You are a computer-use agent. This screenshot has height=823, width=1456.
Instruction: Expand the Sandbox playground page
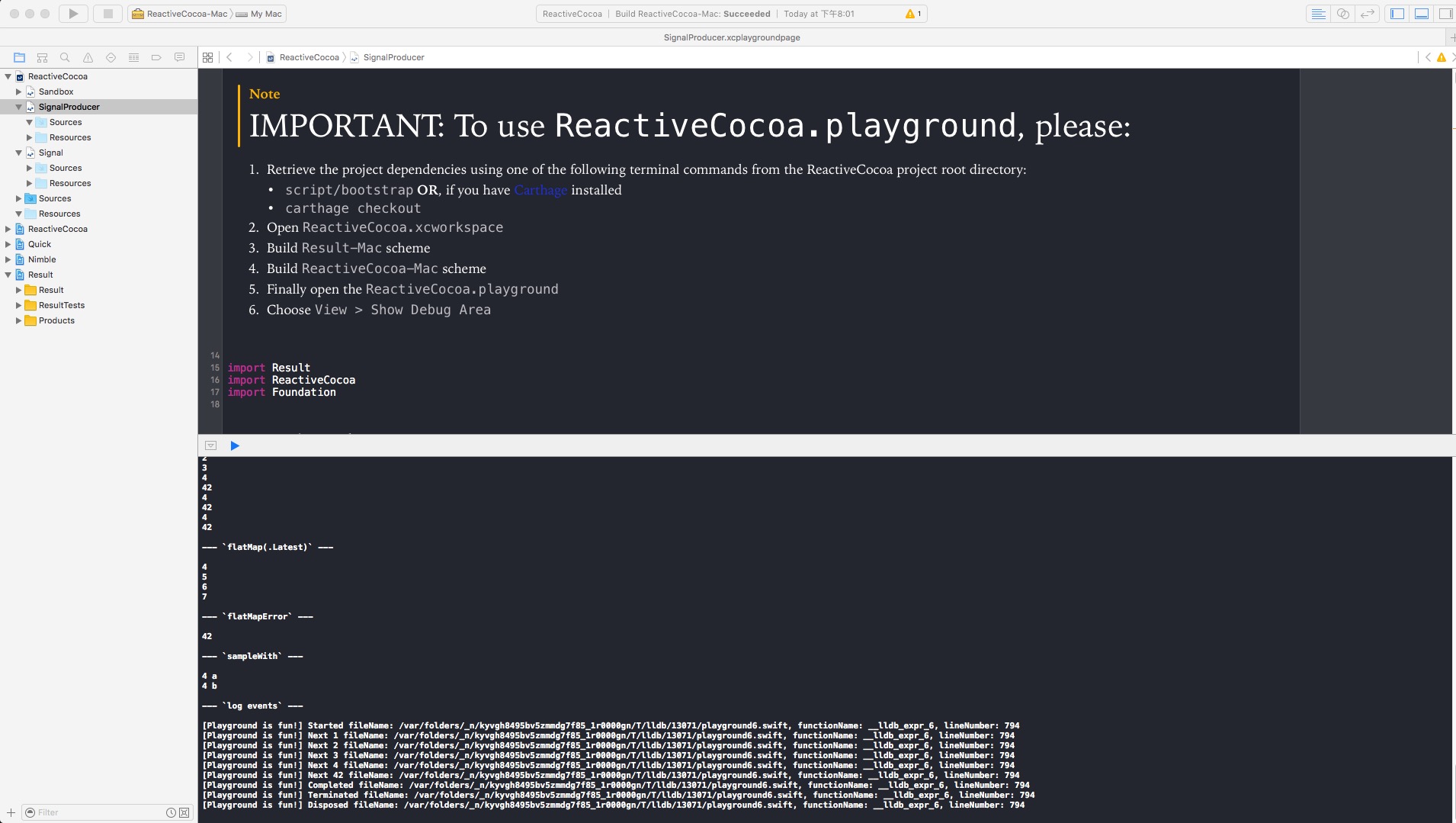(x=19, y=92)
